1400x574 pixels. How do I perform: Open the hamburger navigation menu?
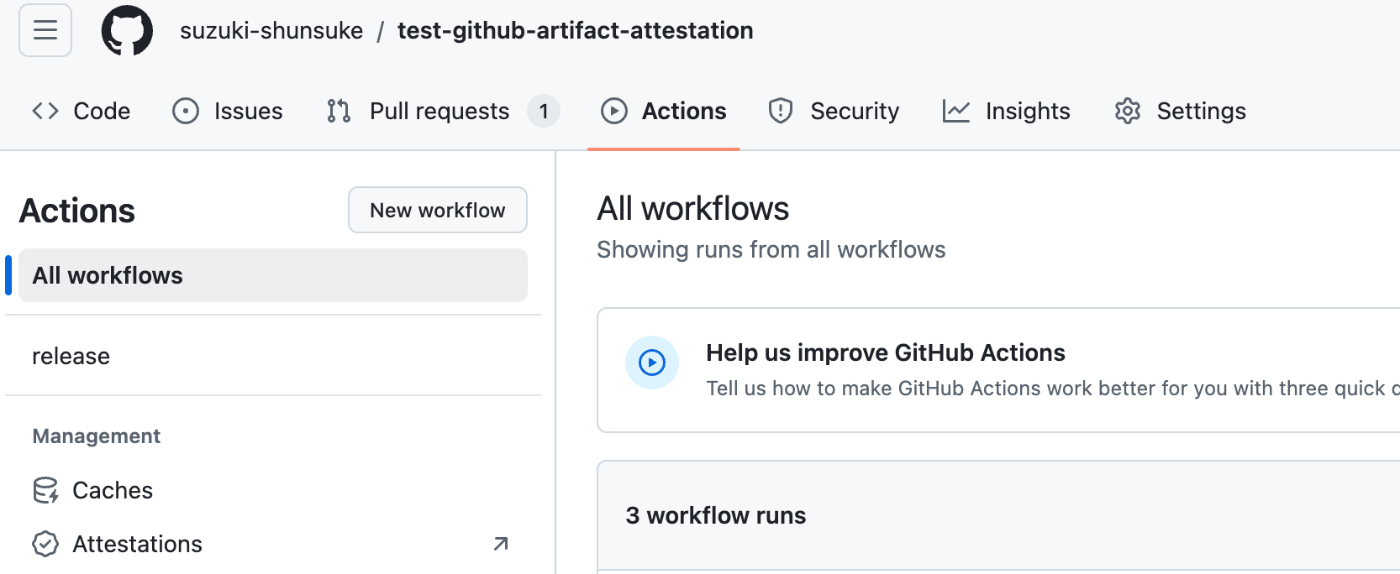[x=45, y=30]
